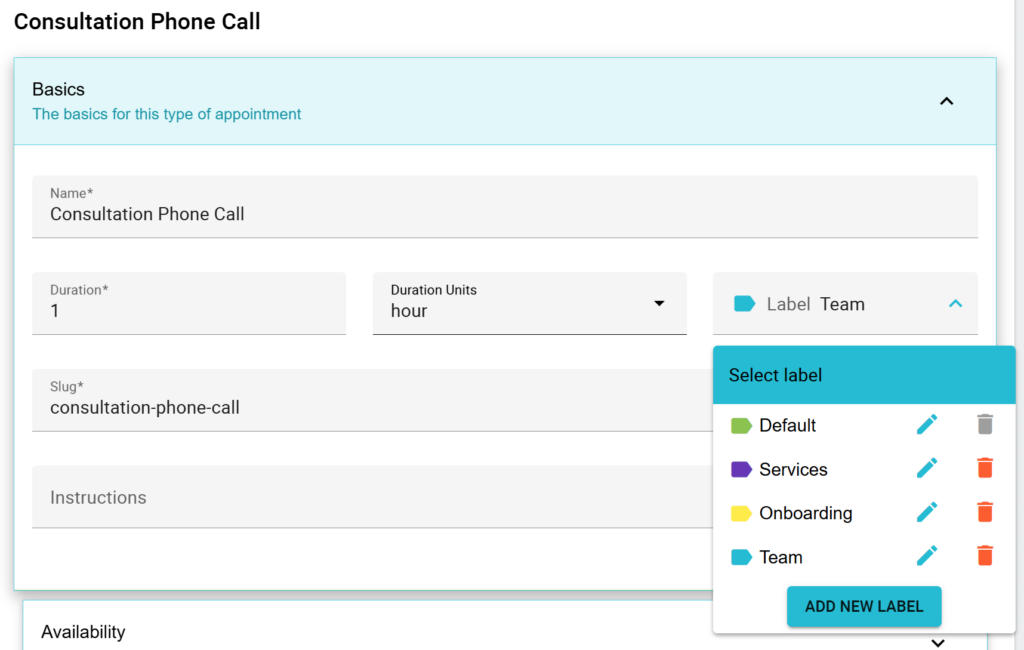
Task: Click pencil icon beside Team label
Action: coord(927,556)
